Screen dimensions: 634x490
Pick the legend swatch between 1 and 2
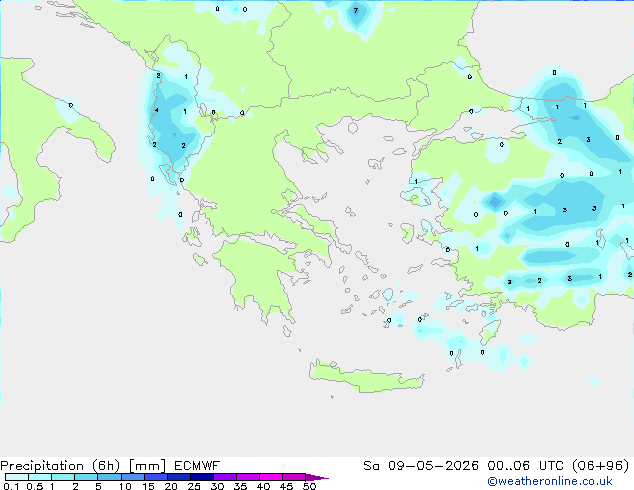63,477
